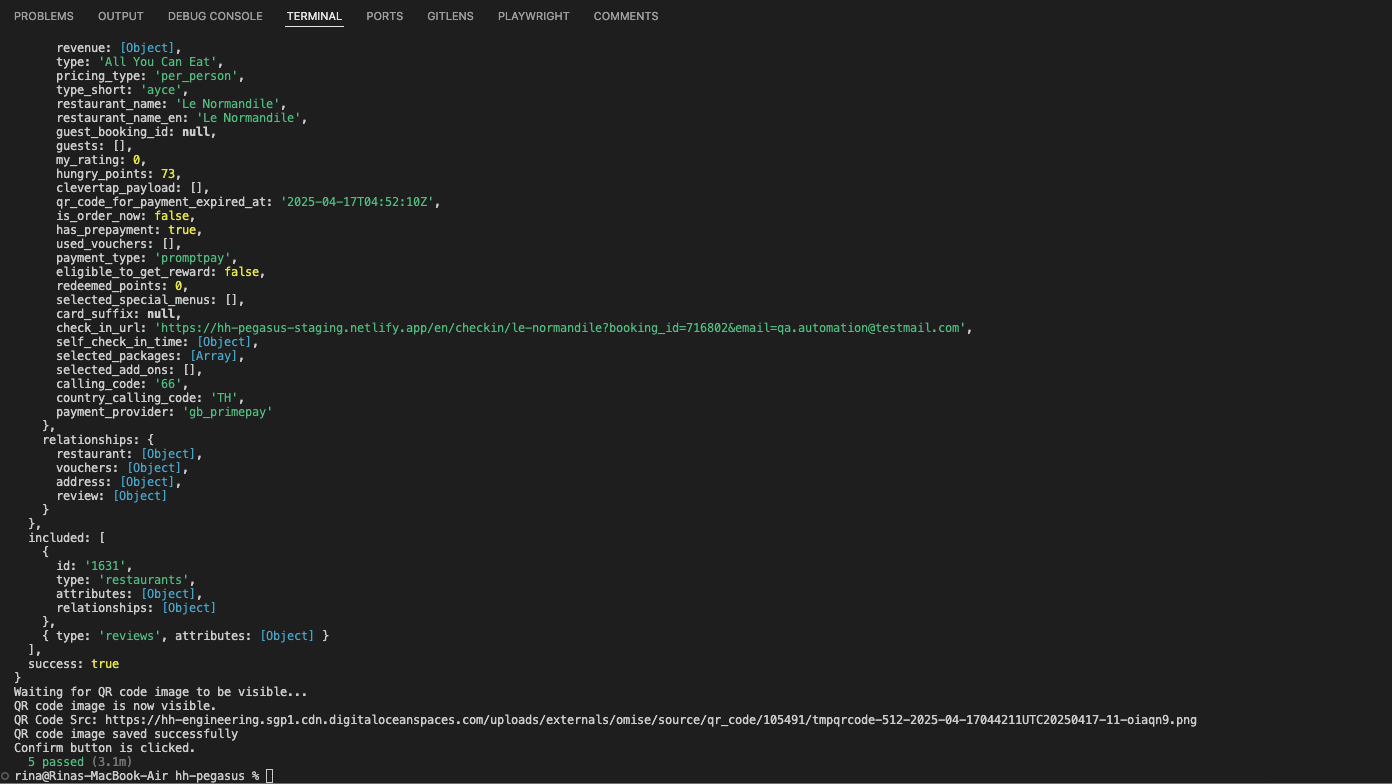Image resolution: width=1392 pixels, height=784 pixels.
Task: Open the QR Code Src digitaloceanspaces URL
Action: (x=650, y=720)
